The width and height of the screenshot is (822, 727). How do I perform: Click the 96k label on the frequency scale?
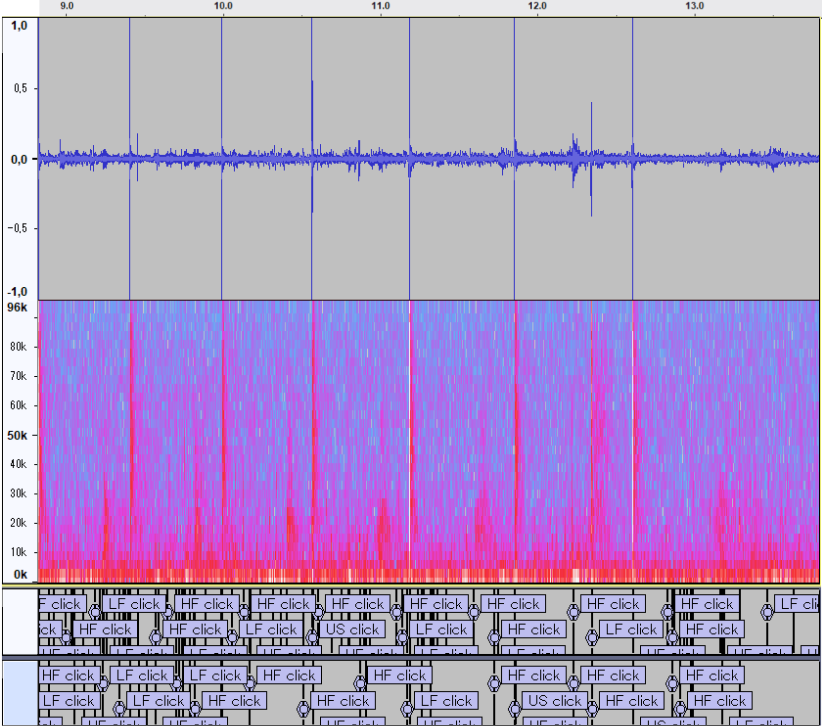click(19, 308)
